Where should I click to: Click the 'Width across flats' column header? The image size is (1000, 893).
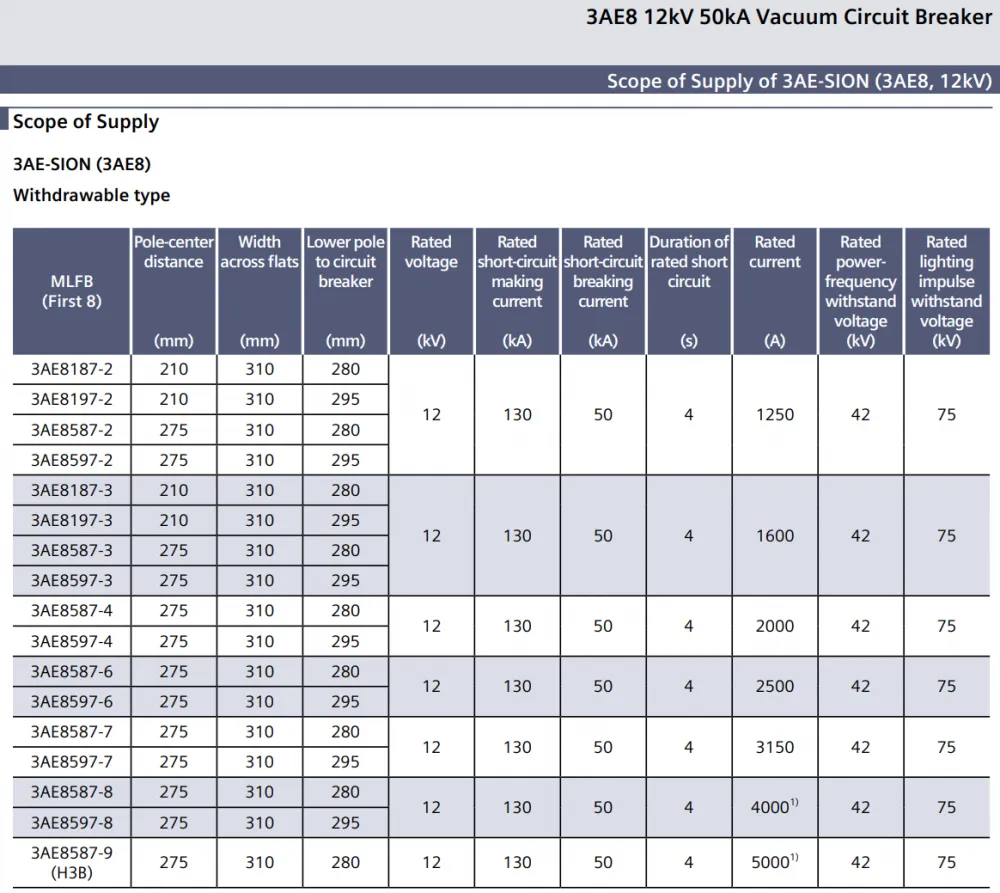(260, 291)
